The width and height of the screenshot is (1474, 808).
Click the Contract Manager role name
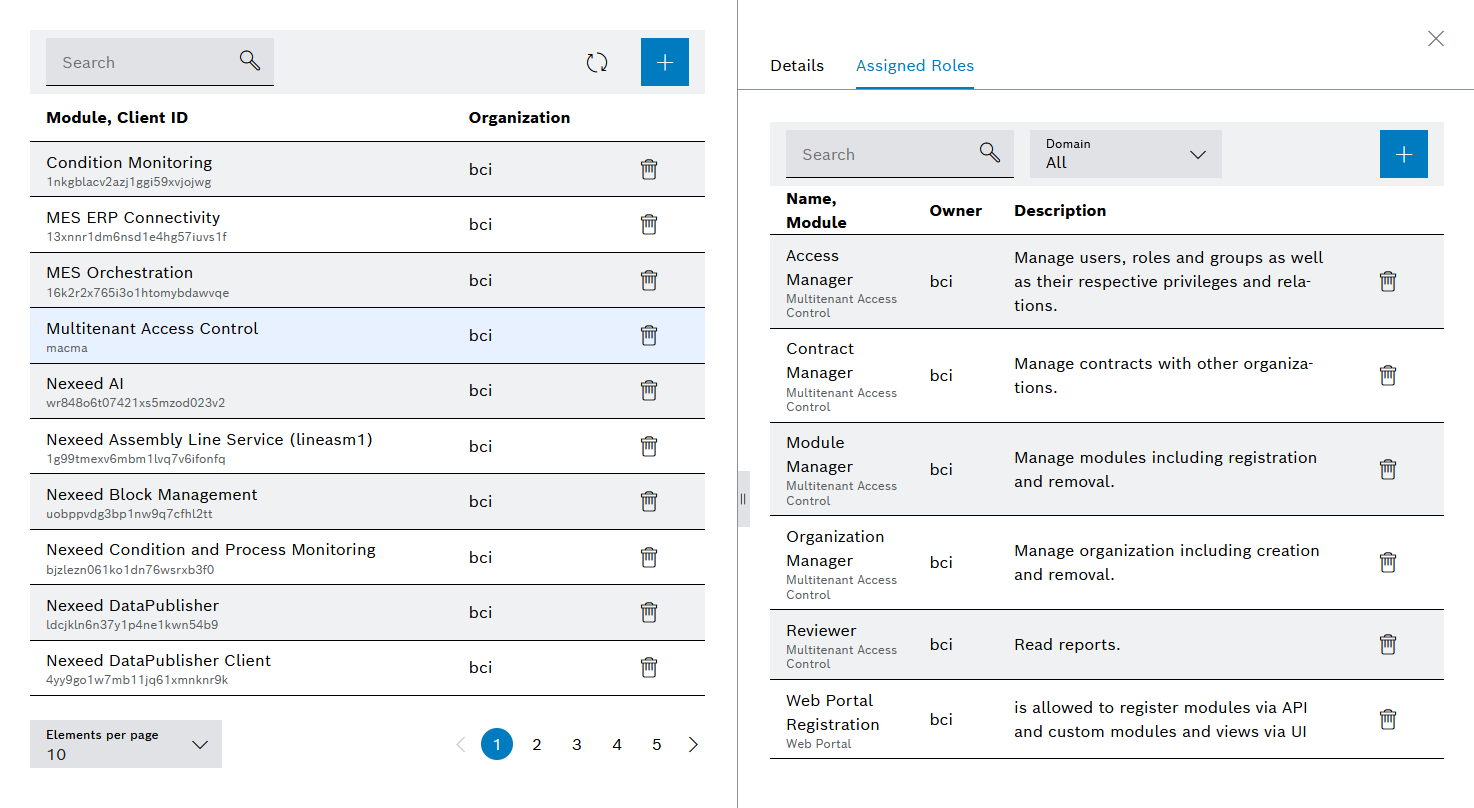820,361
